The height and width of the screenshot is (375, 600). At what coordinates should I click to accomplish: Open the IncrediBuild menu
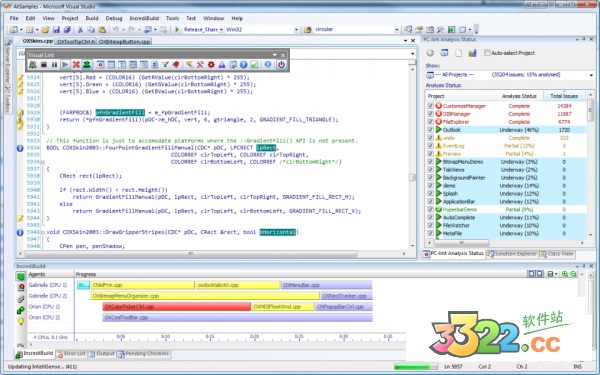144,18
